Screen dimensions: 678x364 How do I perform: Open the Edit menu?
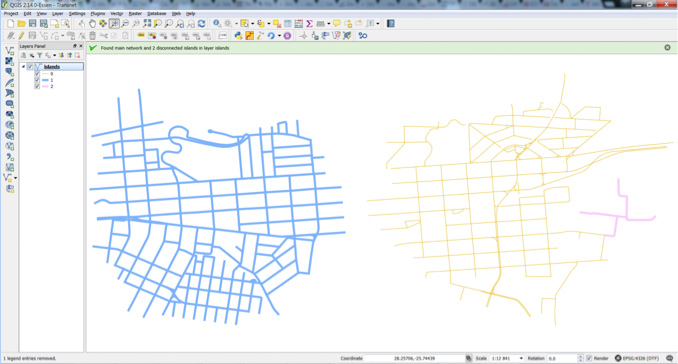click(27, 13)
